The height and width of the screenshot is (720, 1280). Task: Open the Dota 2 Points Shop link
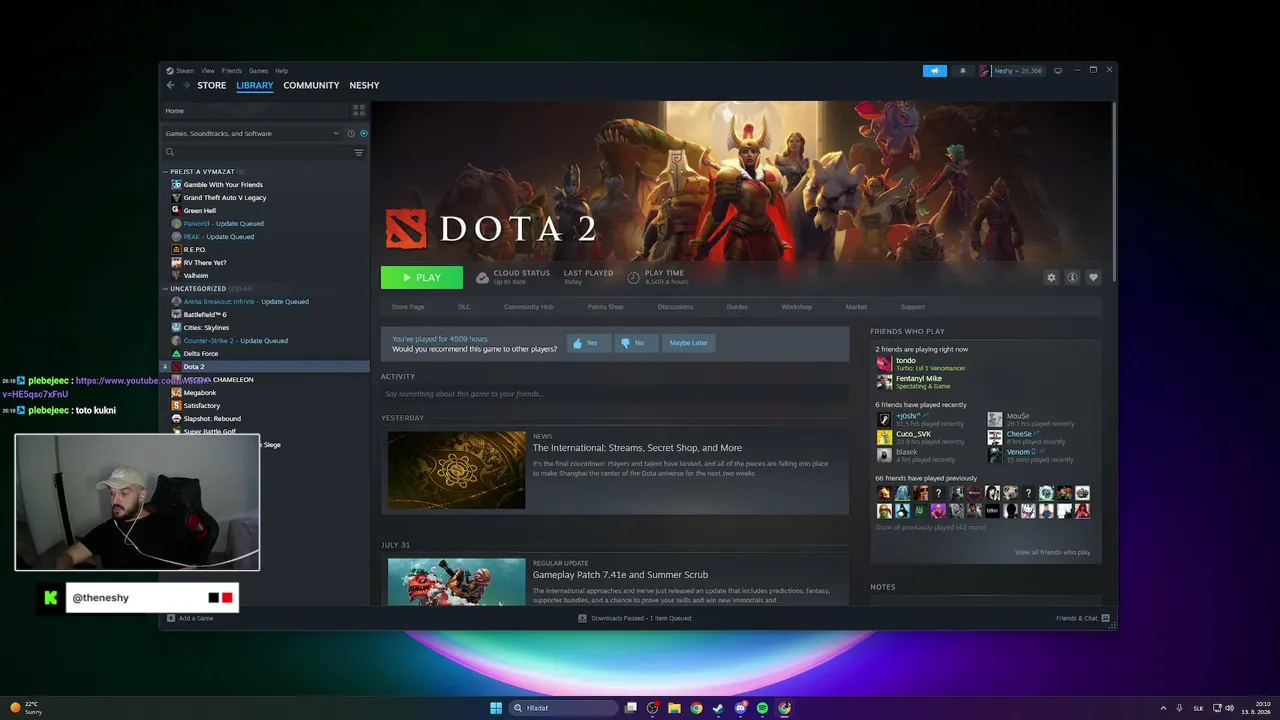[606, 307]
